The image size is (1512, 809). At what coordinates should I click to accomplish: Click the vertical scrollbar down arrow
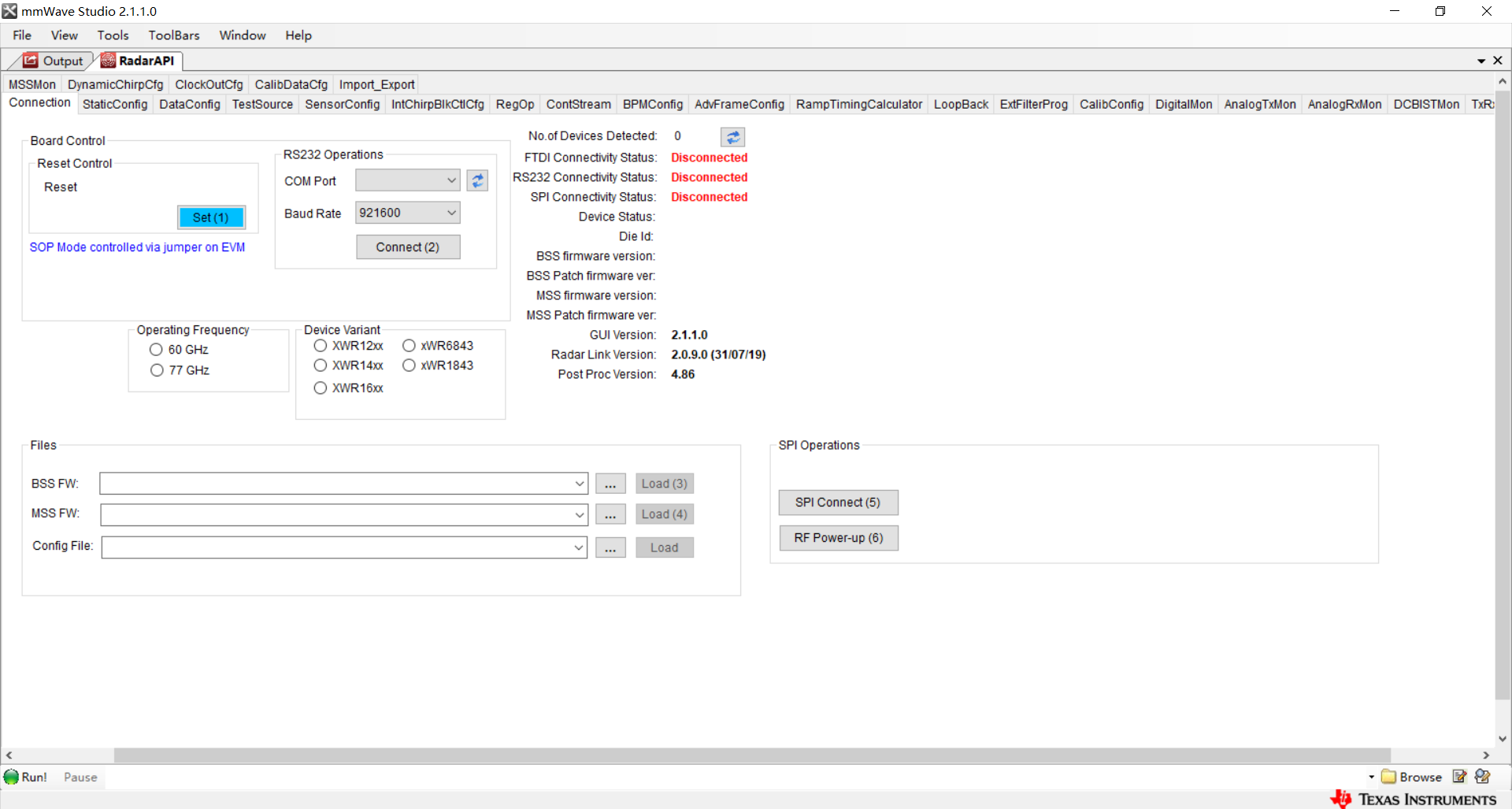[1503, 739]
